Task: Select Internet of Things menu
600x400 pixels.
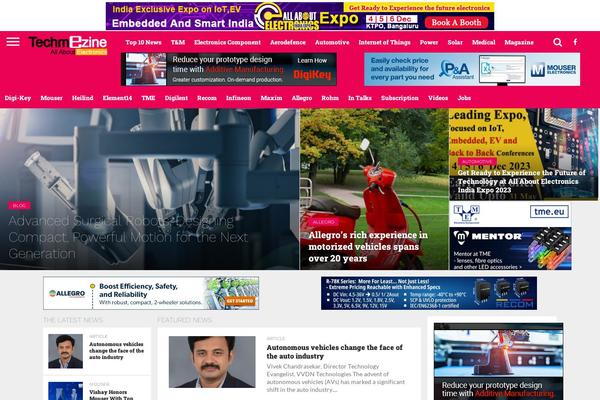Action: [x=384, y=42]
